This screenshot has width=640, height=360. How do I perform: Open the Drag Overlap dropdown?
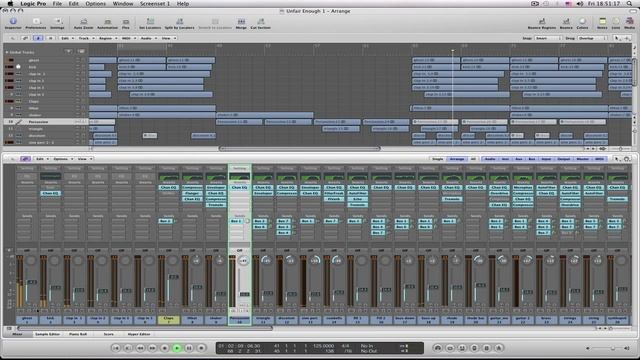(592, 38)
